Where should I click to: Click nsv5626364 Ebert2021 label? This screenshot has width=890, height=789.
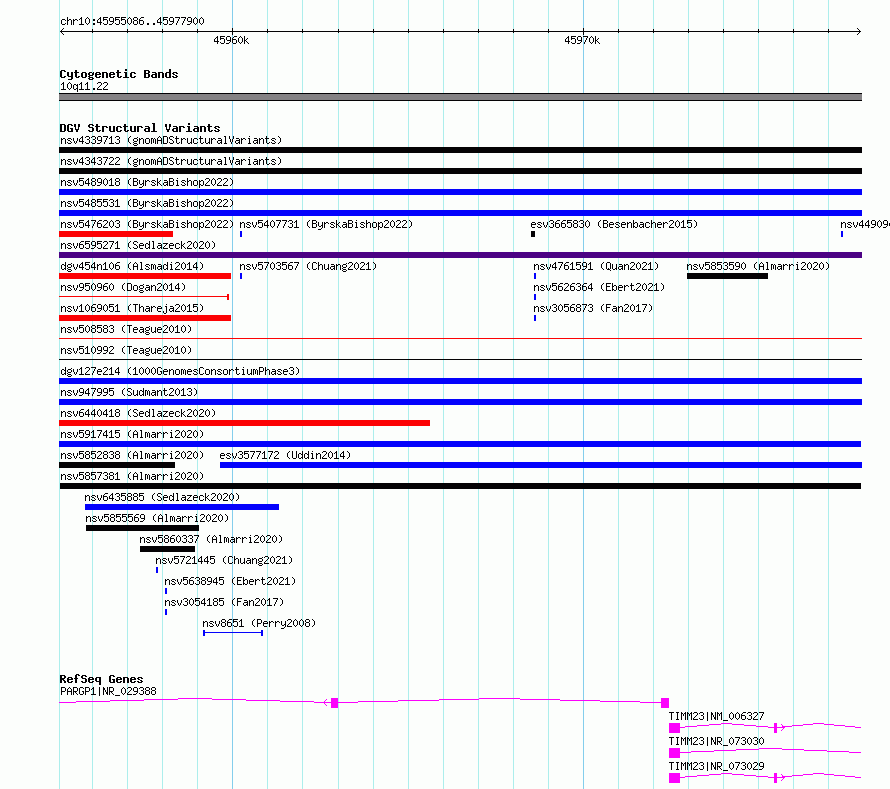pyautogui.click(x=599, y=287)
